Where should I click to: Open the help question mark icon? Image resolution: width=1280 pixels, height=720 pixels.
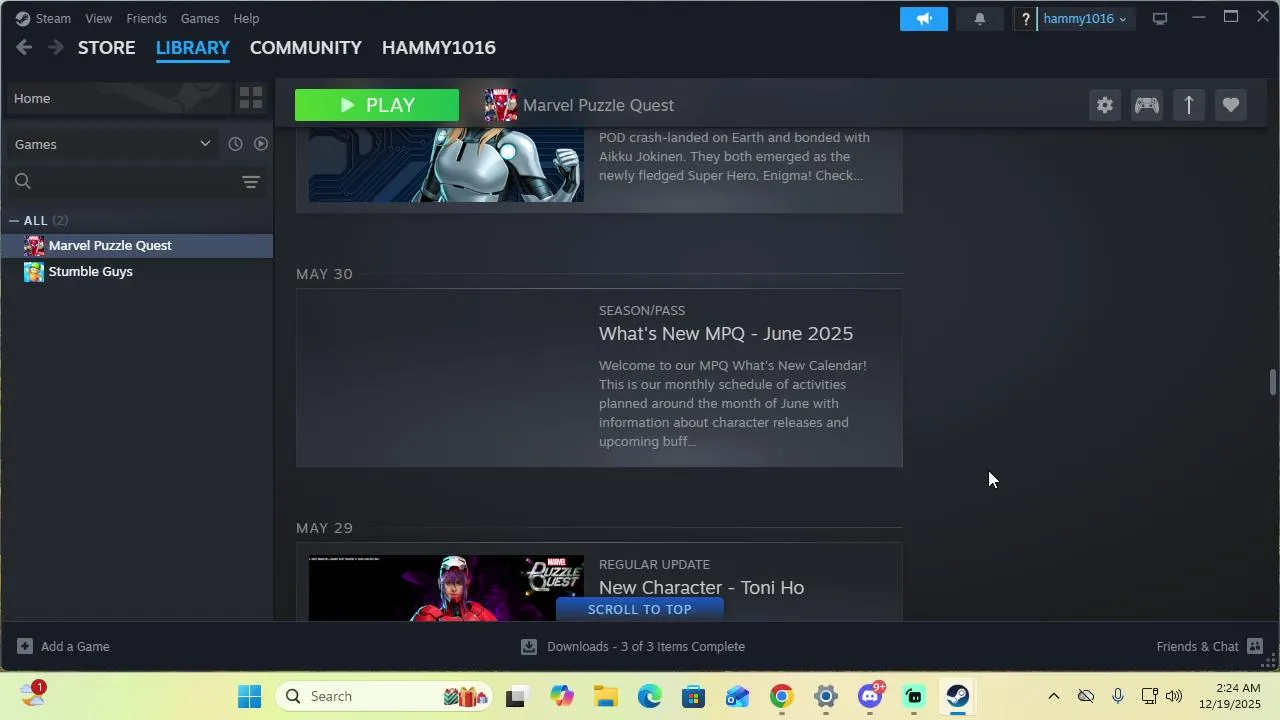(x=1025, y=19)
